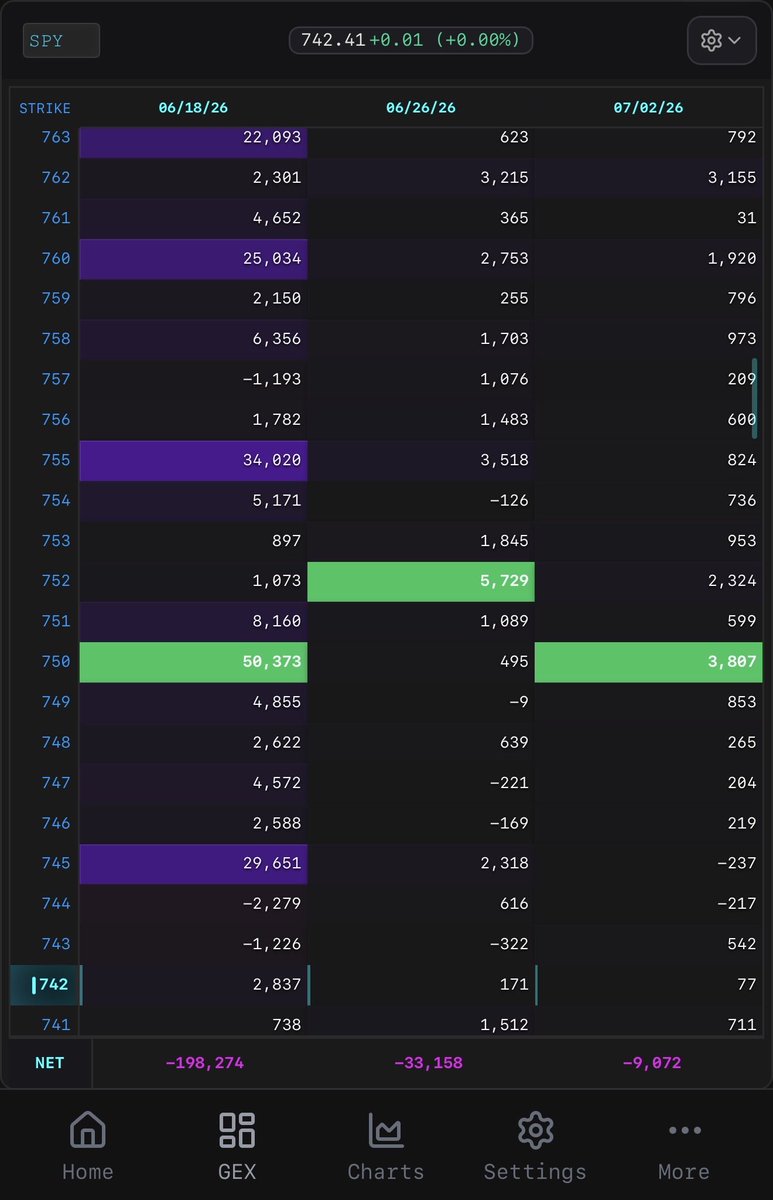This screenshot has width=773, height=1200.
Task: Select the purple 25,034 cell at strike 760
Action: coord(193,259)
